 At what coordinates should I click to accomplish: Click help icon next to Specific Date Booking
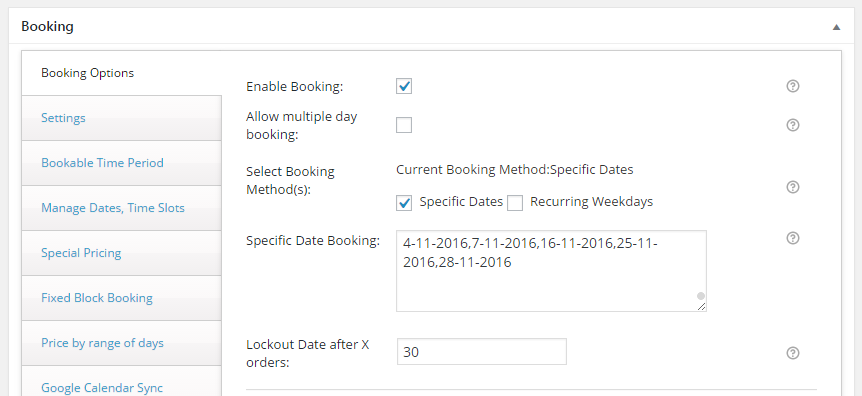point(793,238)
